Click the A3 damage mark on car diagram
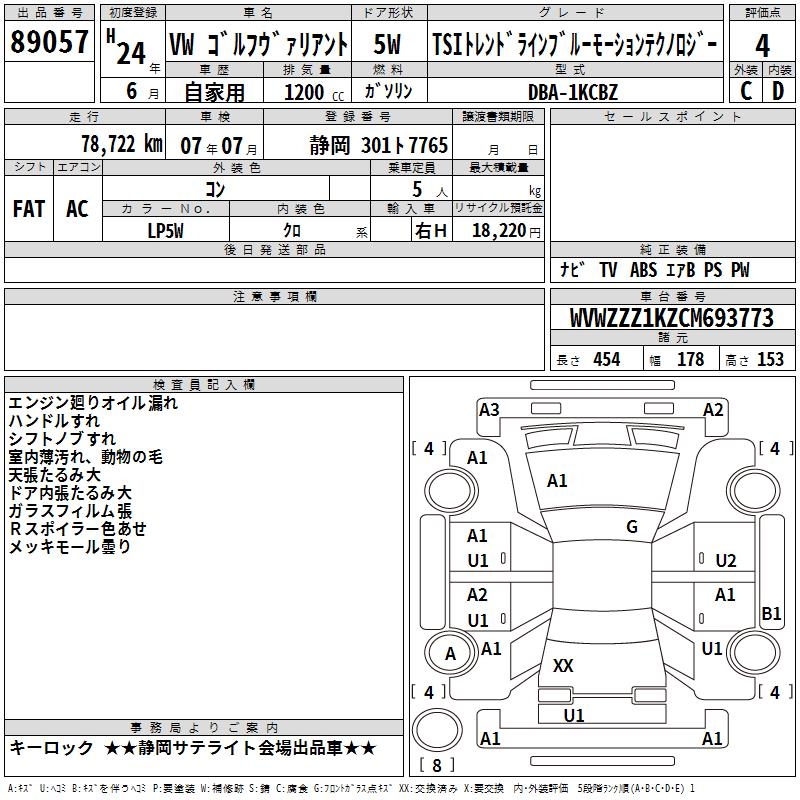 (489, 409)
